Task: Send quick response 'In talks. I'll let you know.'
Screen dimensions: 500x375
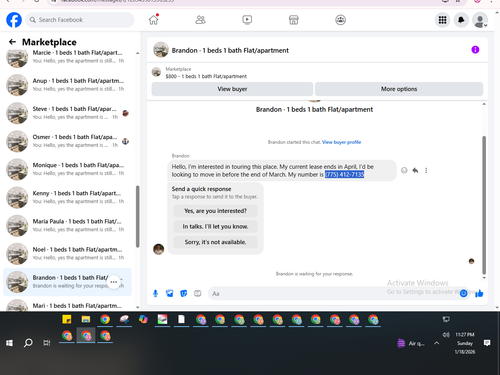Action: pos(215,226)
